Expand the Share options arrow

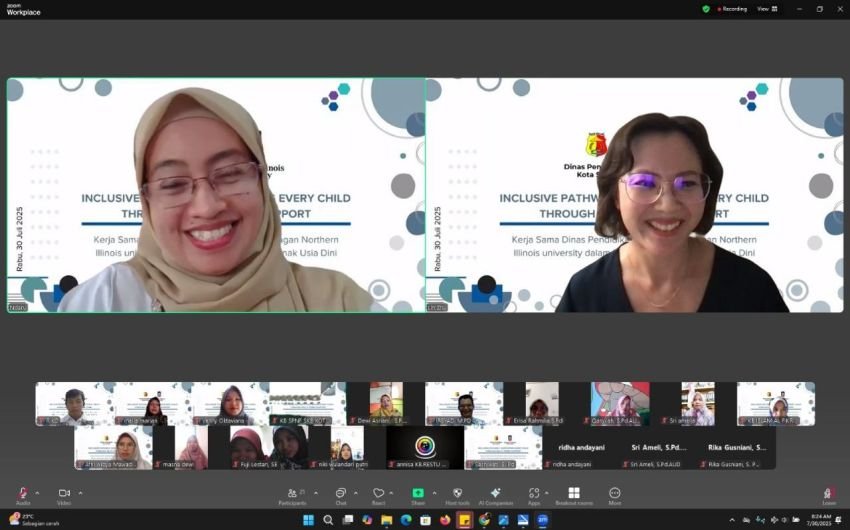point(433,492)
